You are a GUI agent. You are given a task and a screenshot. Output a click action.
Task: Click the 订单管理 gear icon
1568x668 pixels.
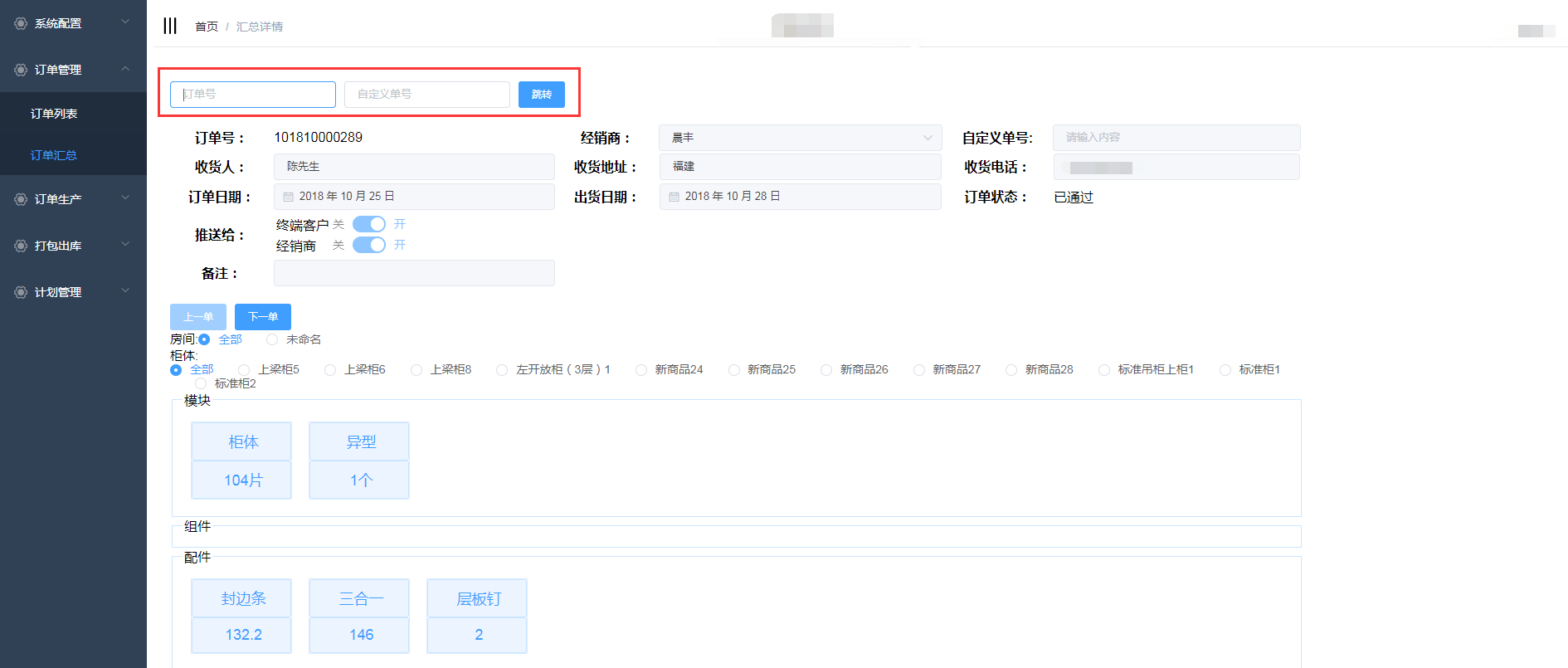tap(21, 70)
